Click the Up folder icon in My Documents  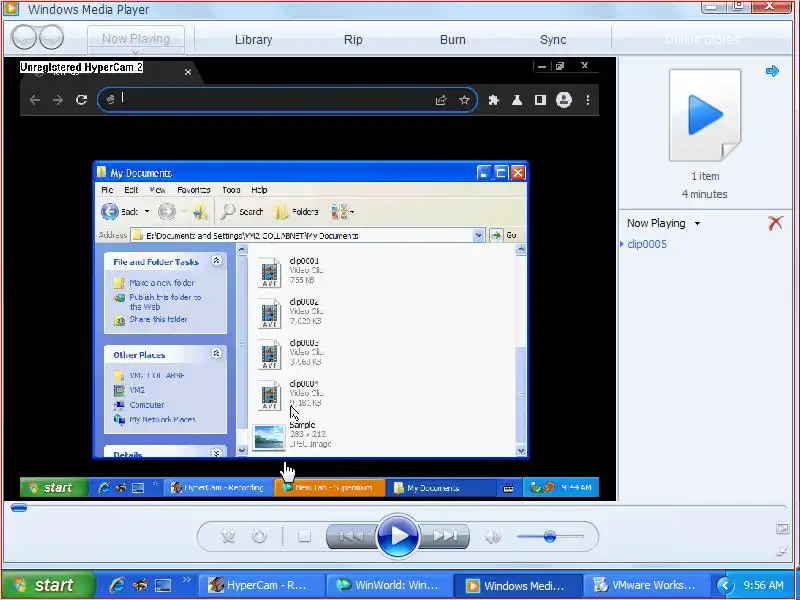(200, 211)
